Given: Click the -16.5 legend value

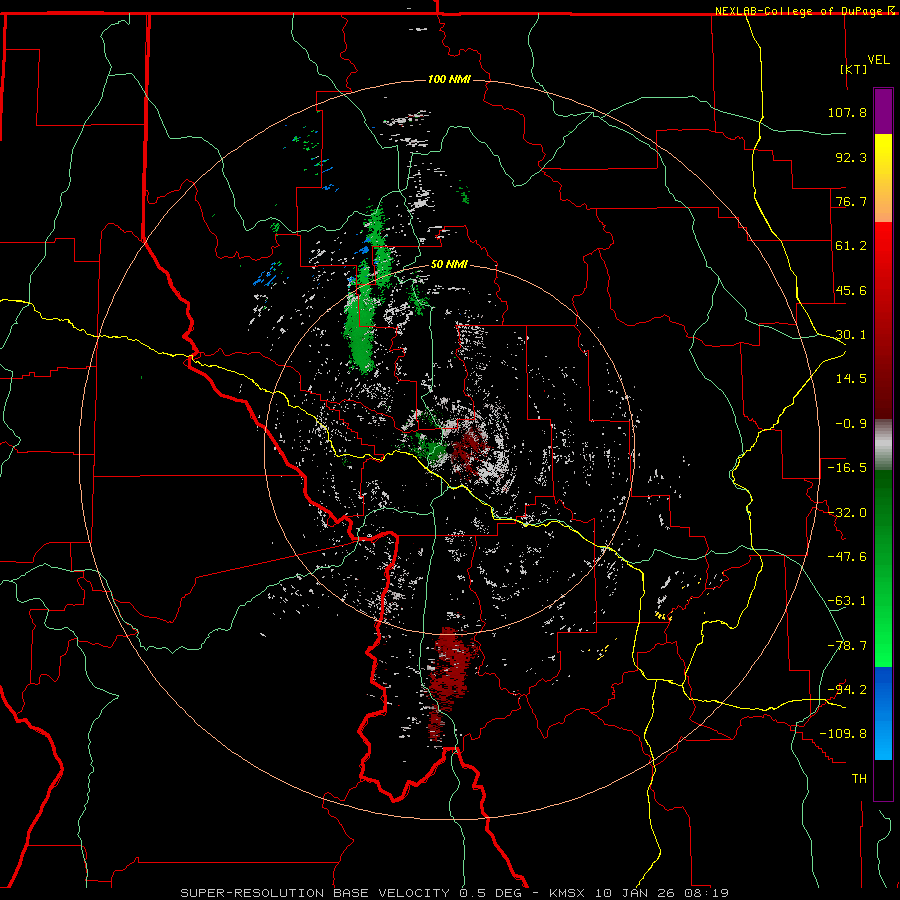Looking at the screenshot, I should point(847,468).
